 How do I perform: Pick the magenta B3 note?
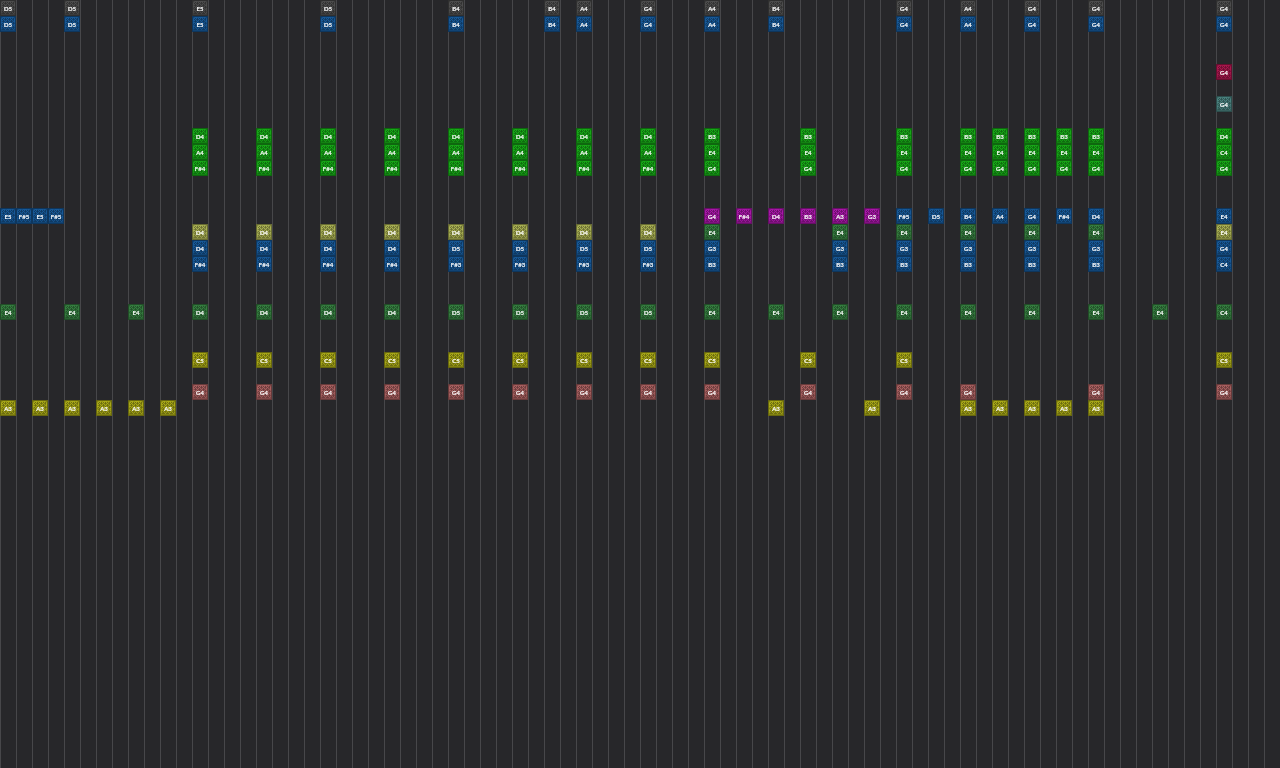[x=808, y=216]
